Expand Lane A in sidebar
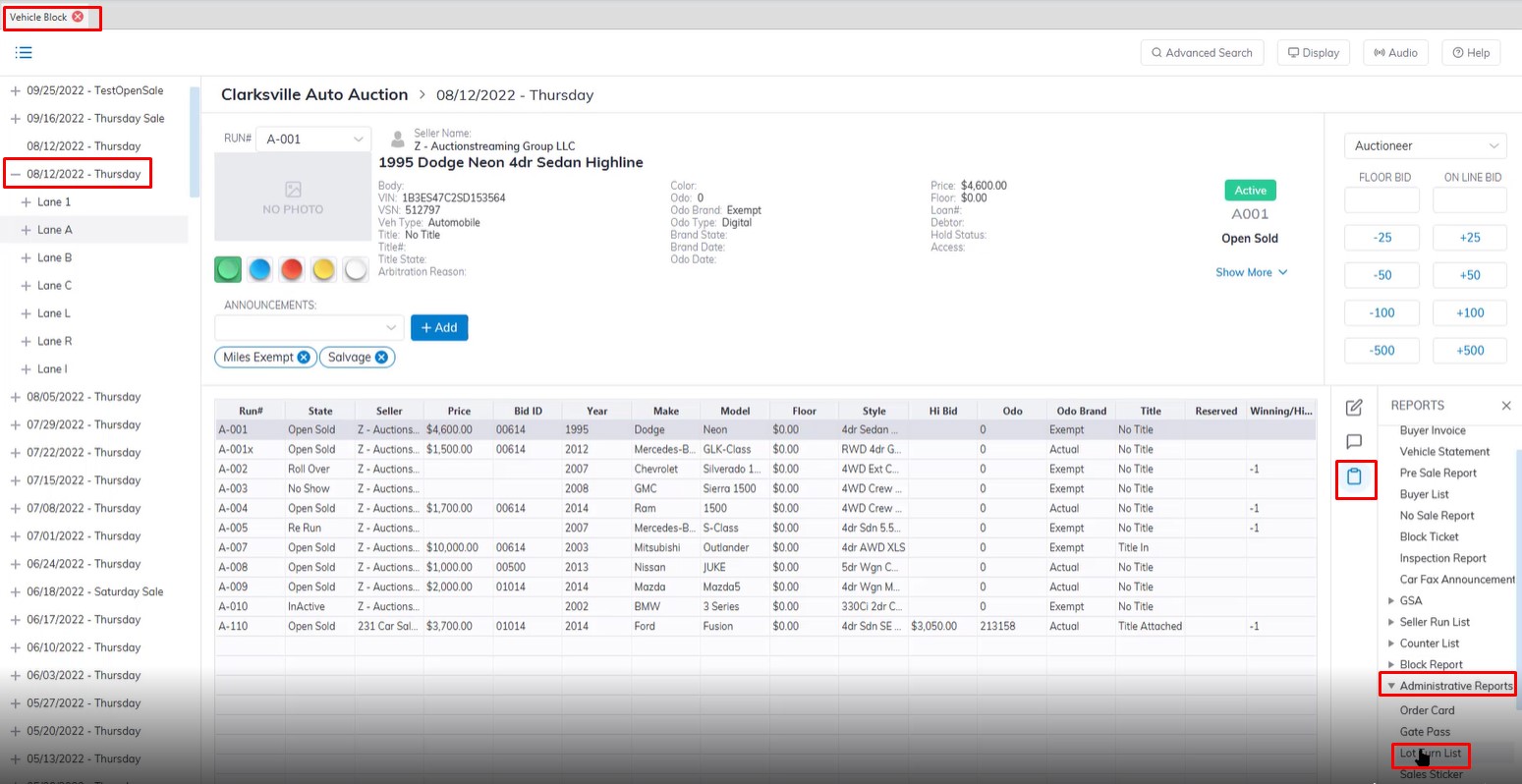This screenshot has height=784, width=1522. pyautogui.click(x=26, y=230)
